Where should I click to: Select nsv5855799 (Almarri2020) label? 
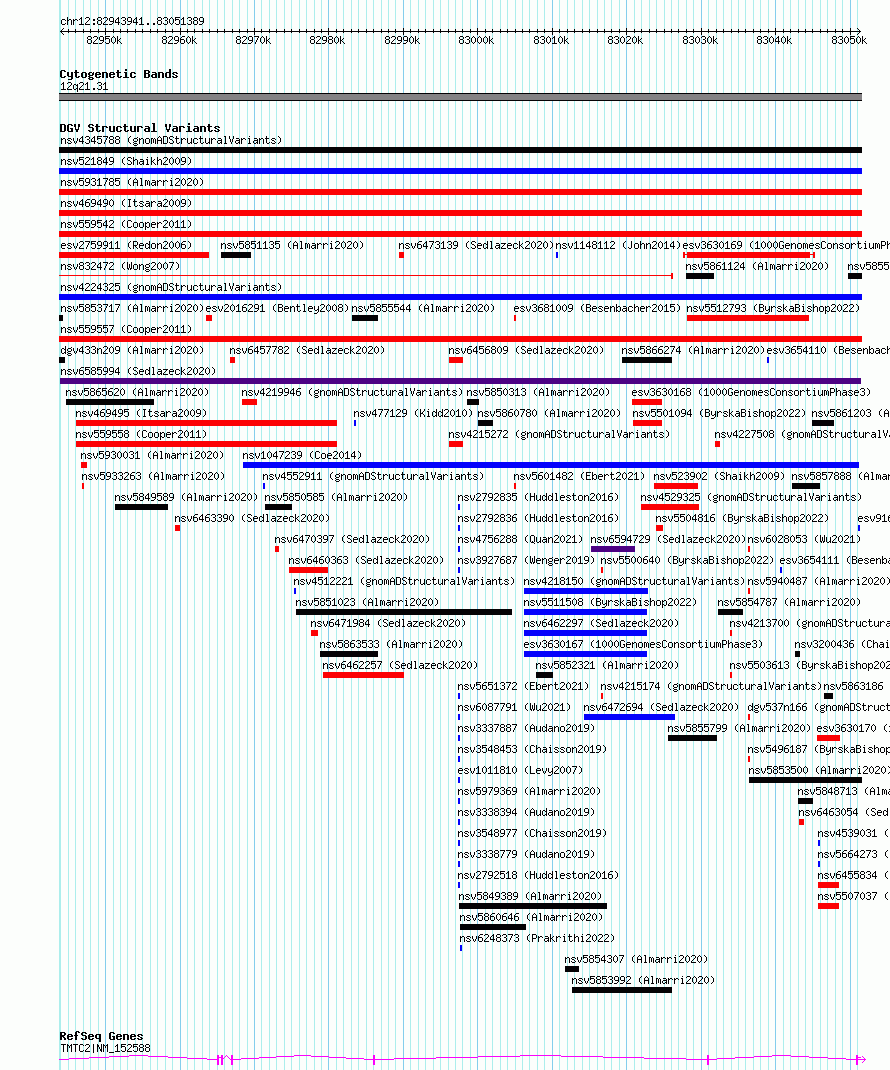click(739, 728)
